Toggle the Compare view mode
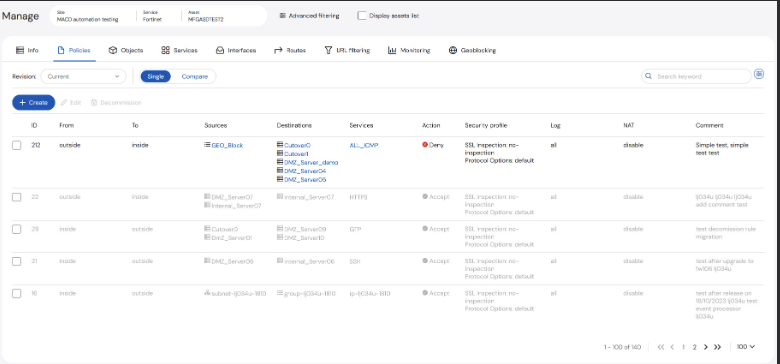Viewport: 780px width, 364px height. click(195, 77)
